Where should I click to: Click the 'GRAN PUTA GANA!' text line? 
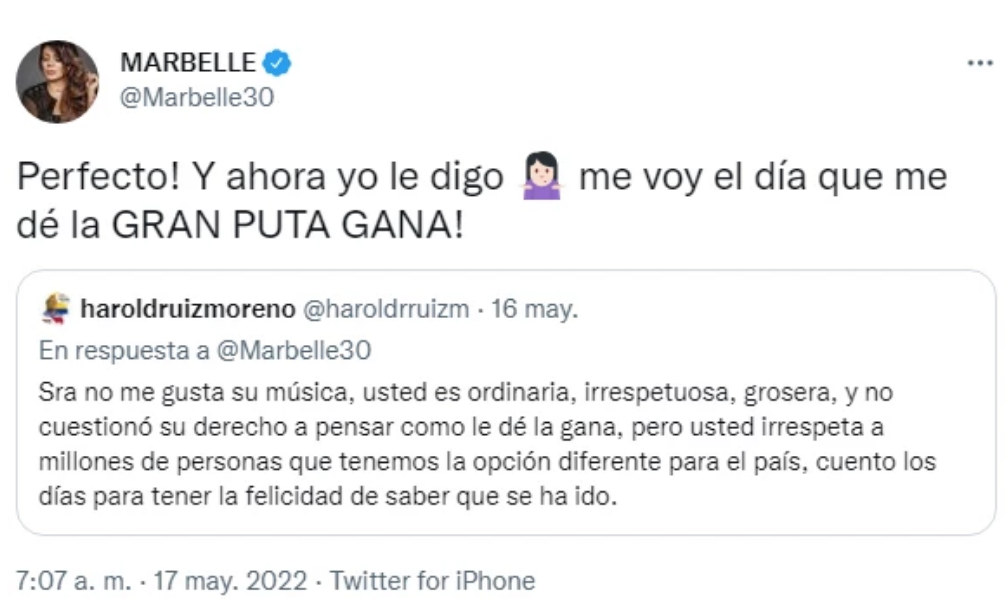pos(287,225)
